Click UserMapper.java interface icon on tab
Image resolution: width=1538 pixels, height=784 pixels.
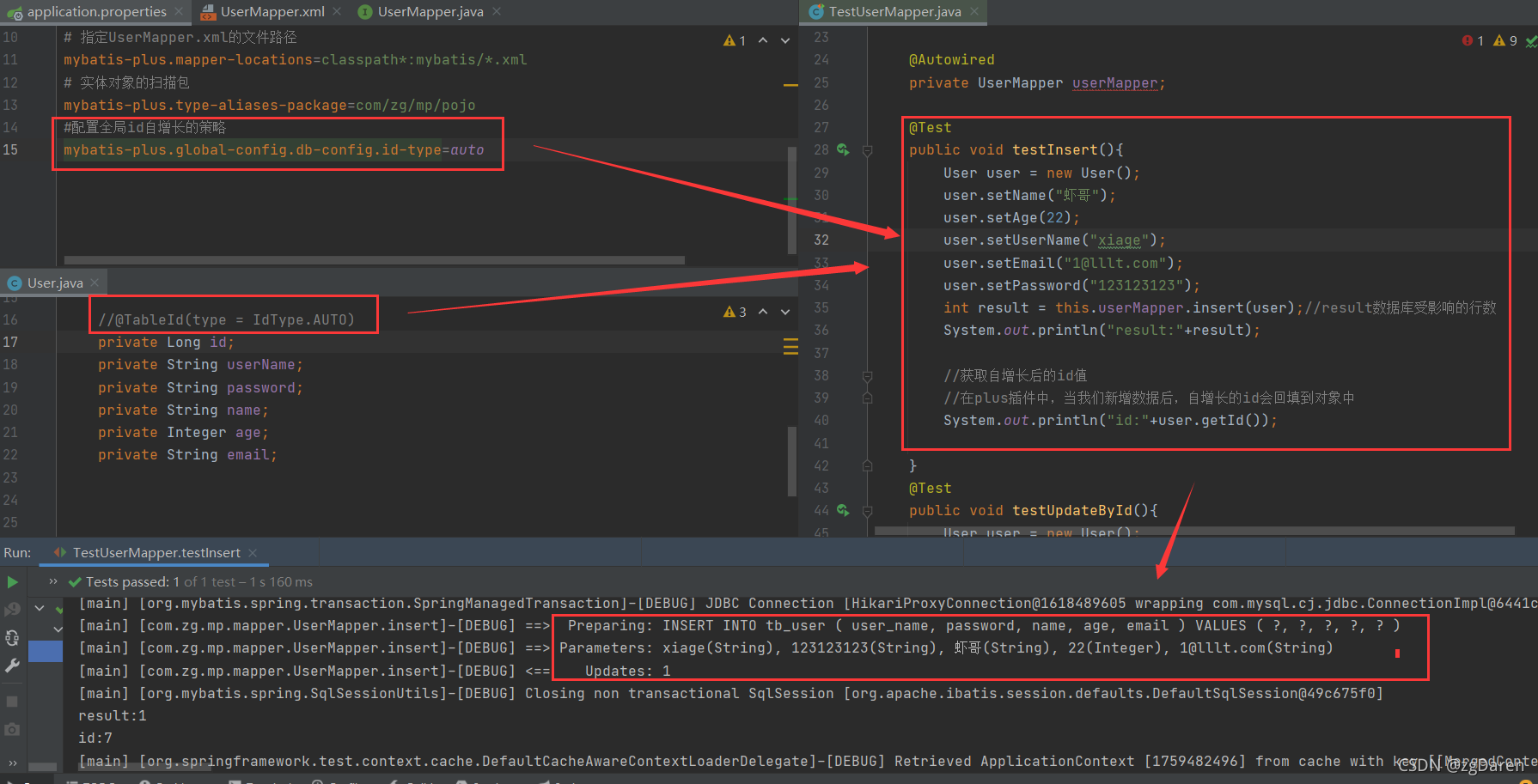click(x=365, y=12)
